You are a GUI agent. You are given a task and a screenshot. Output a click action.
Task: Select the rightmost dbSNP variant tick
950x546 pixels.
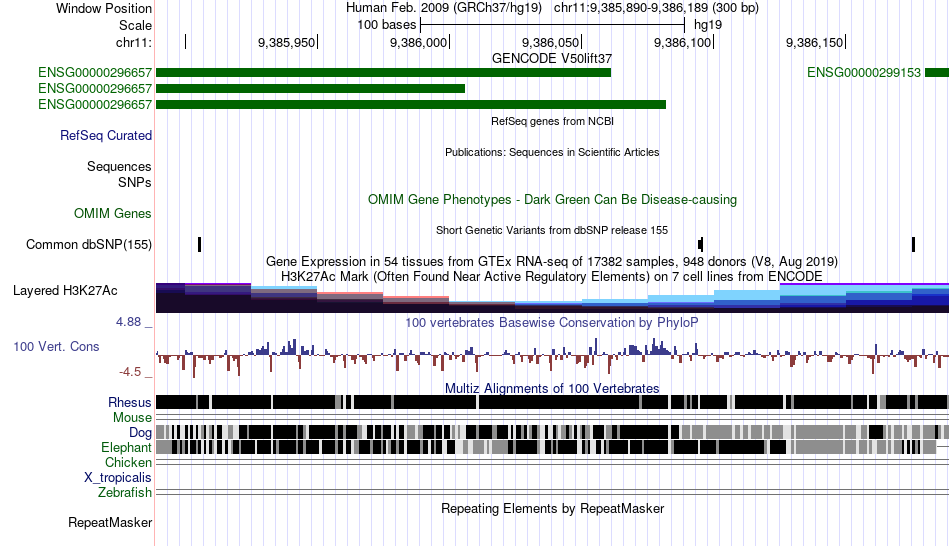(913, 244)
